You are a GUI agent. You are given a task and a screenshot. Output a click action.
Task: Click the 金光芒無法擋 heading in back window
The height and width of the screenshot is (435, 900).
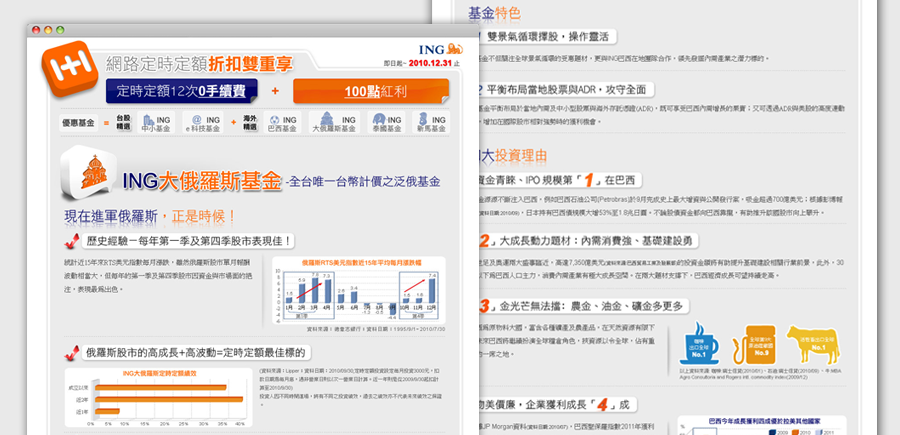tap(584, 306)
